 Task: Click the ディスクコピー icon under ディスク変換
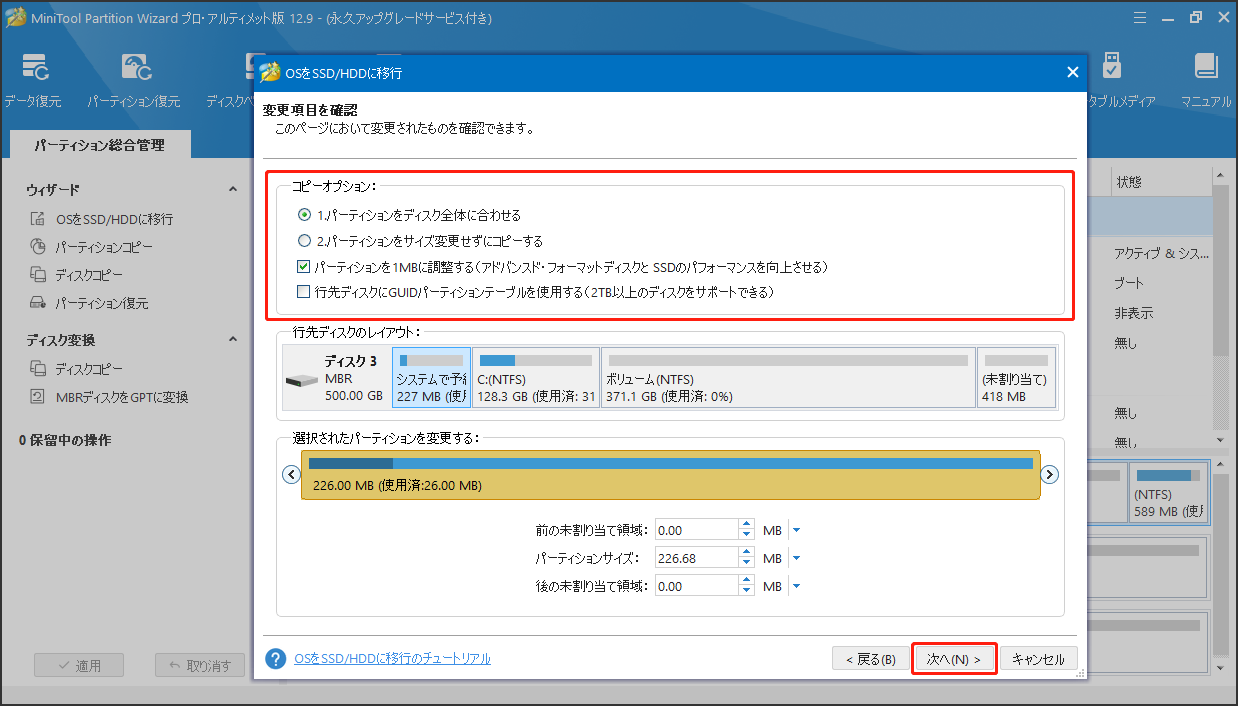point(37,369)
